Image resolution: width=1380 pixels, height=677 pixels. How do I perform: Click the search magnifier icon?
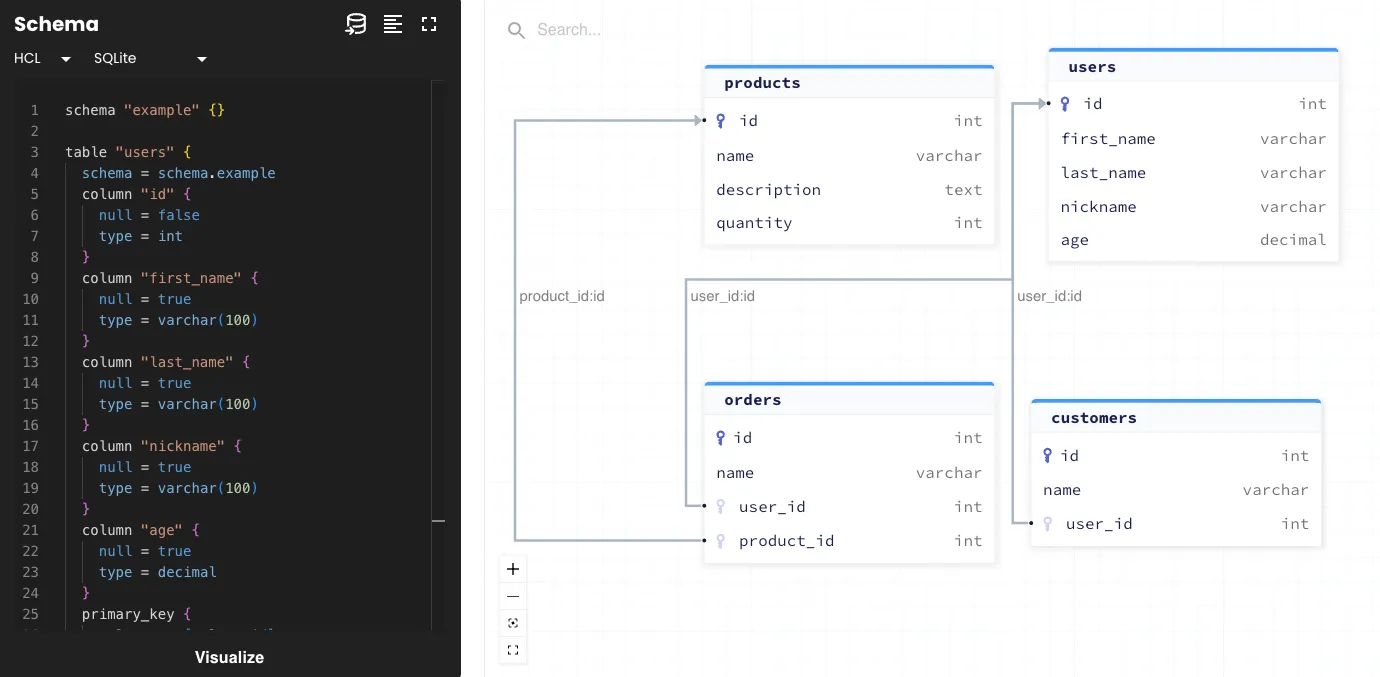tap(516, 31)
